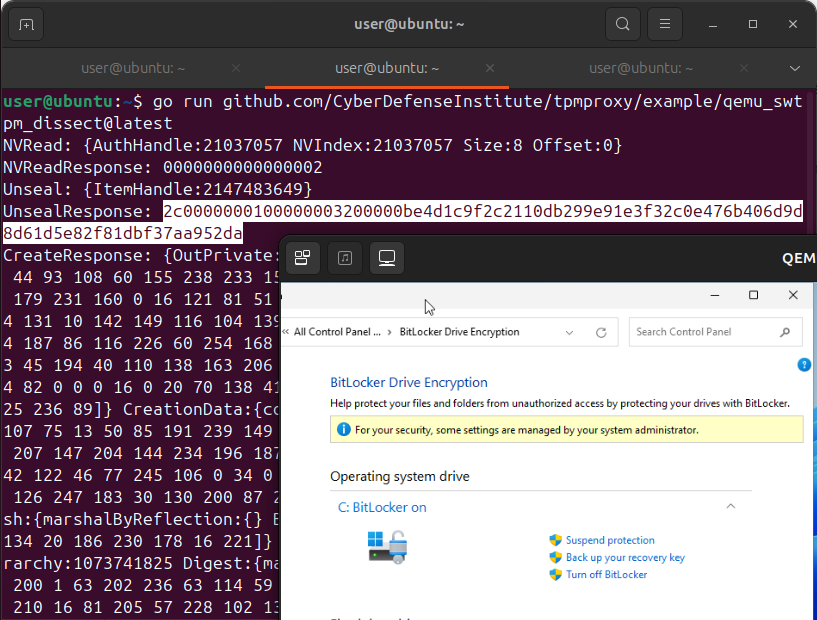The width and height of the screenshot is (817, 620).
Task: Close the active middle terminal tab
Action: [x=490, y=68]
